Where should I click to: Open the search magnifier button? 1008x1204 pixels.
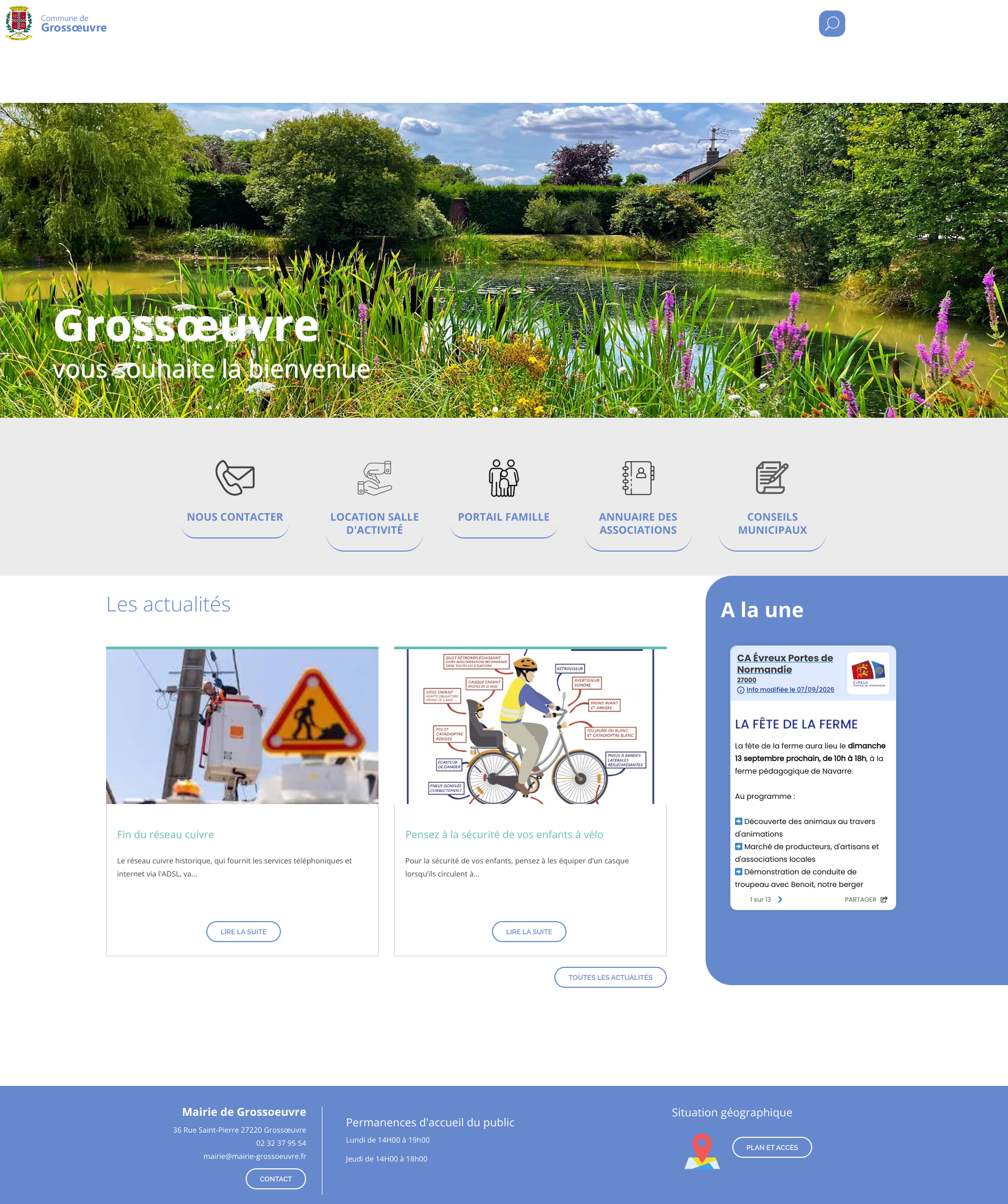pyautogui.click(x=832, y=24)
